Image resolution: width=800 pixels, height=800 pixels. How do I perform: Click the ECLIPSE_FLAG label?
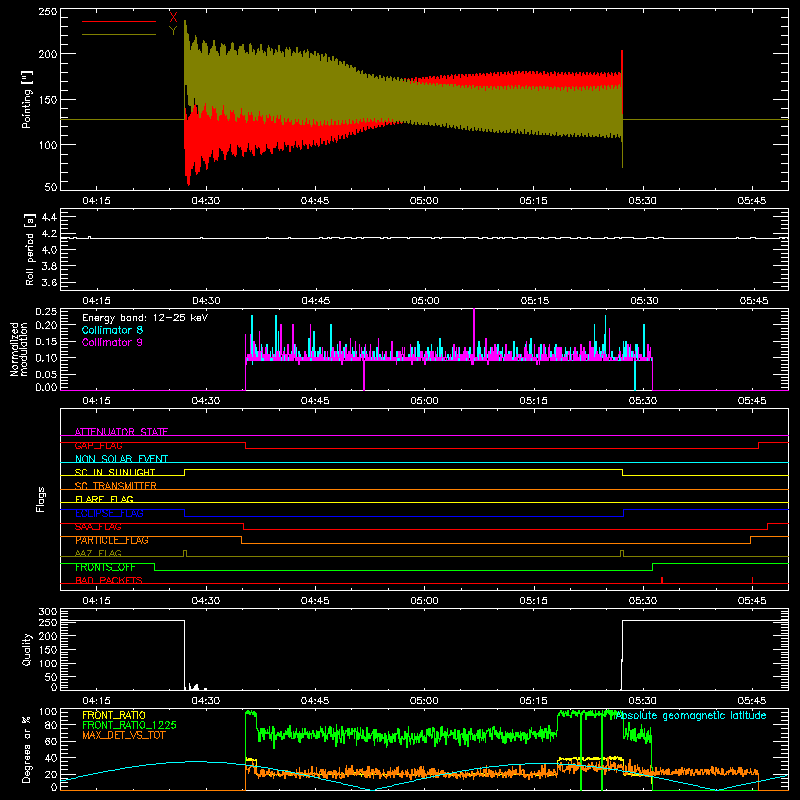(x=109, y=513)
